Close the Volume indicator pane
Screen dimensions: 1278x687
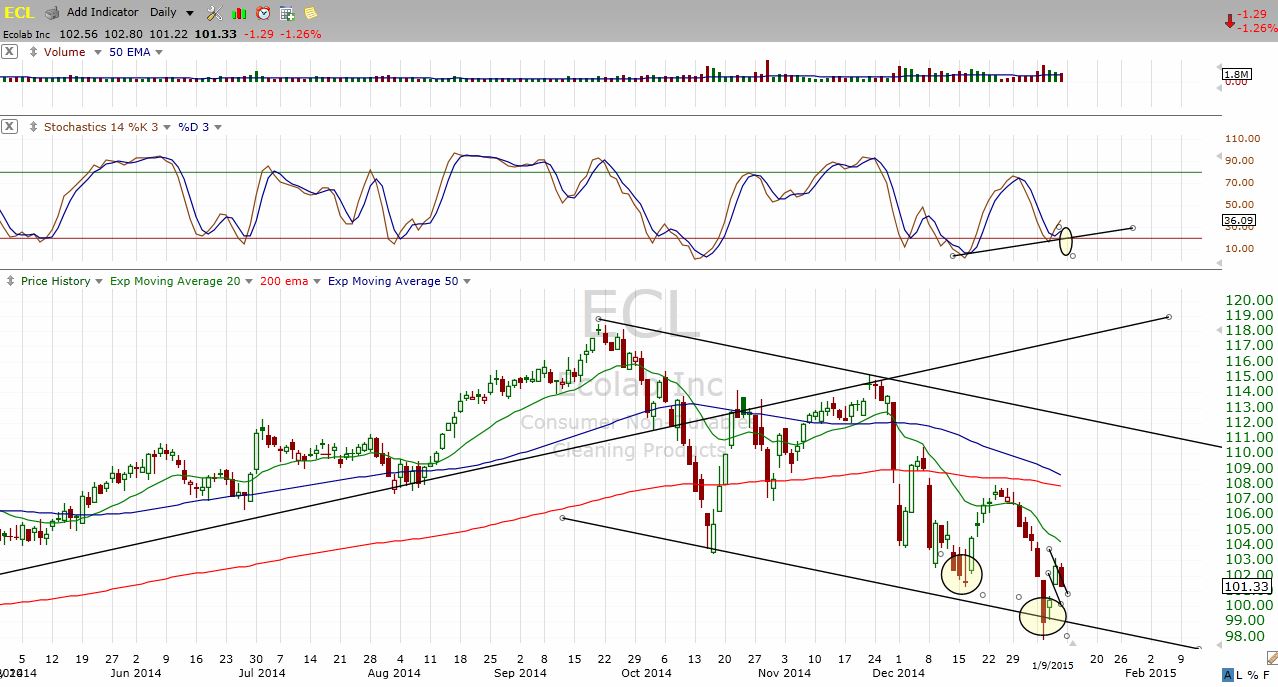[9, 52]
